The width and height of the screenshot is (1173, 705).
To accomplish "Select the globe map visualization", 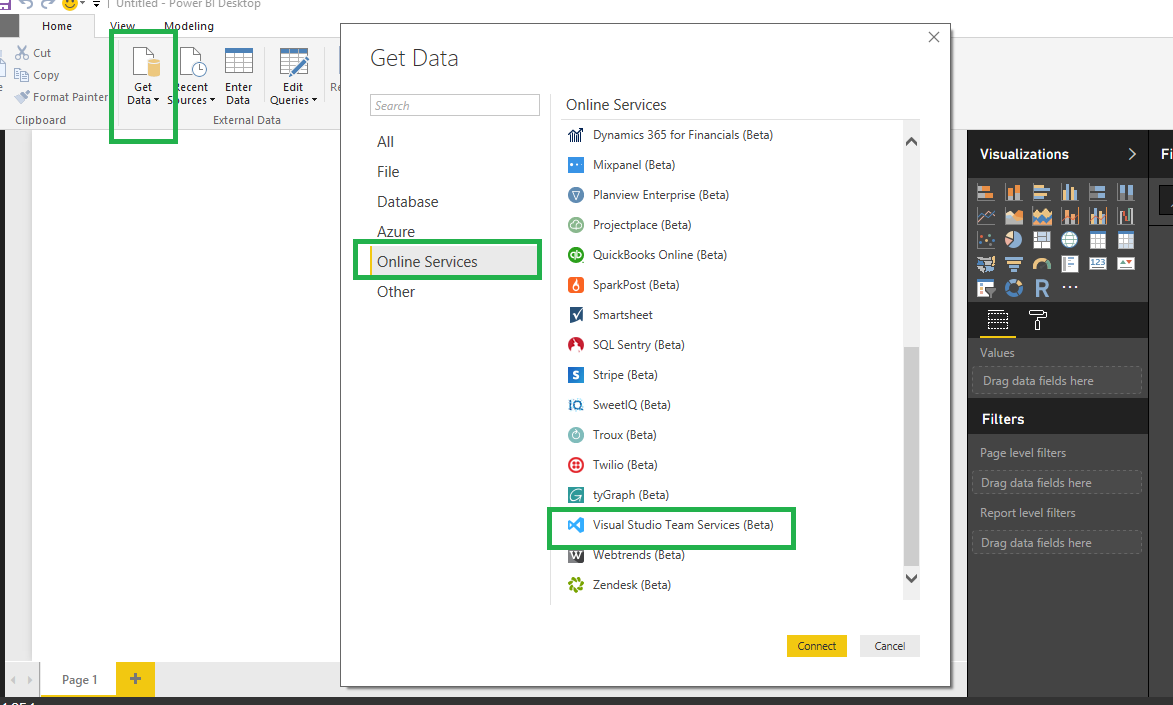I will click(x=1070, y=239).
